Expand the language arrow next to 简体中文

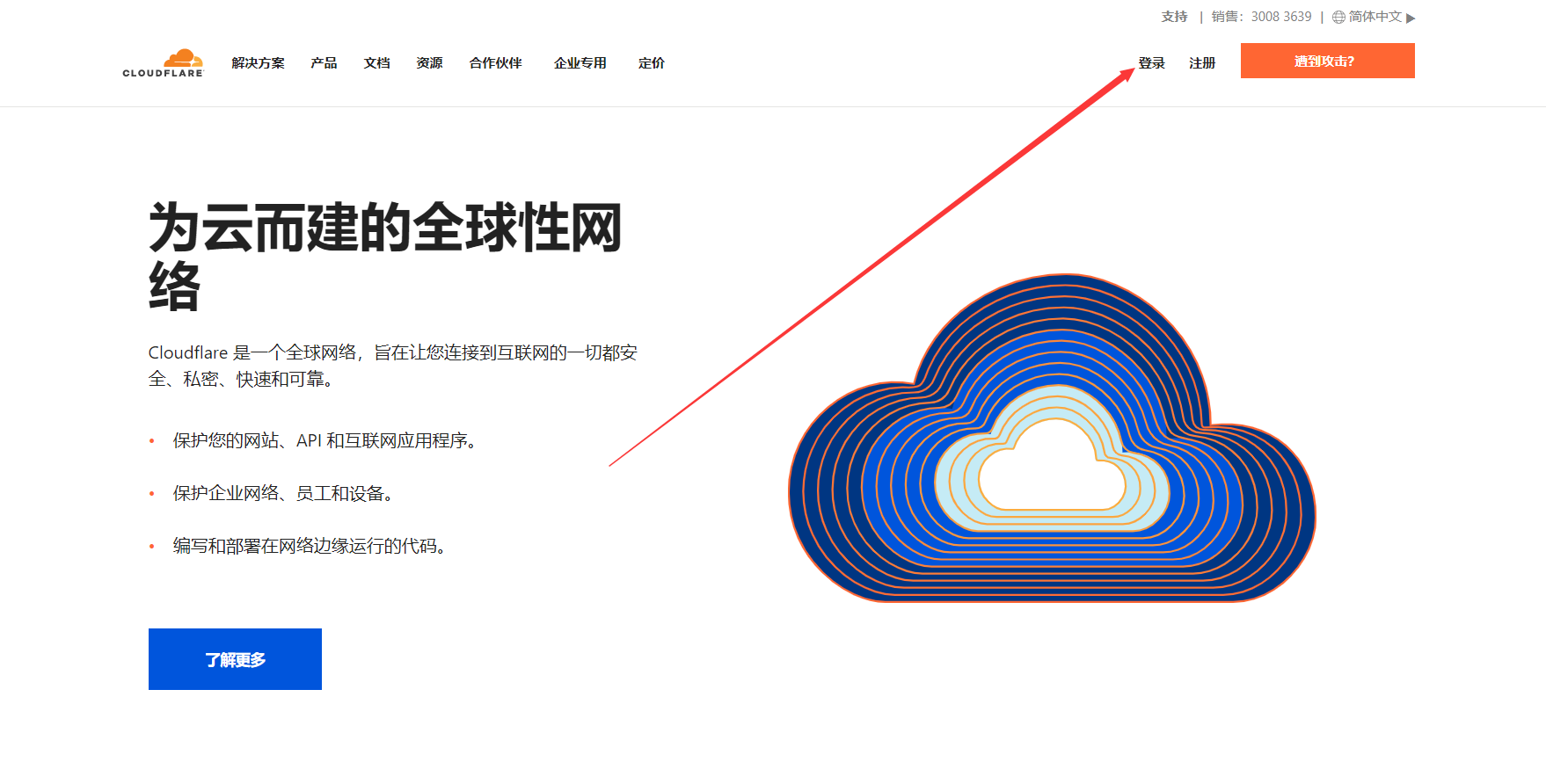point(1411,18)
